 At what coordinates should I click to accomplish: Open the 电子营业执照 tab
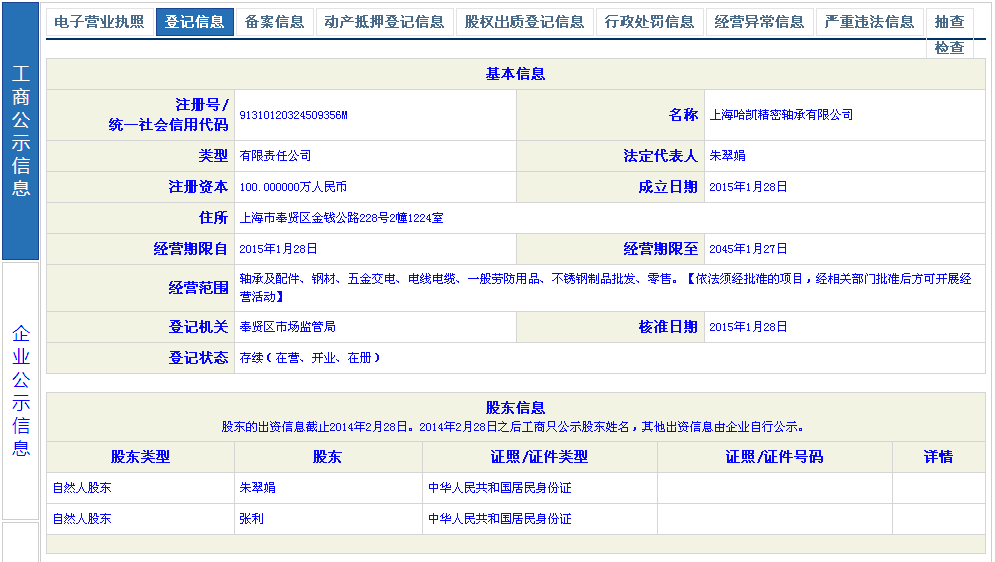pos(99,22)
